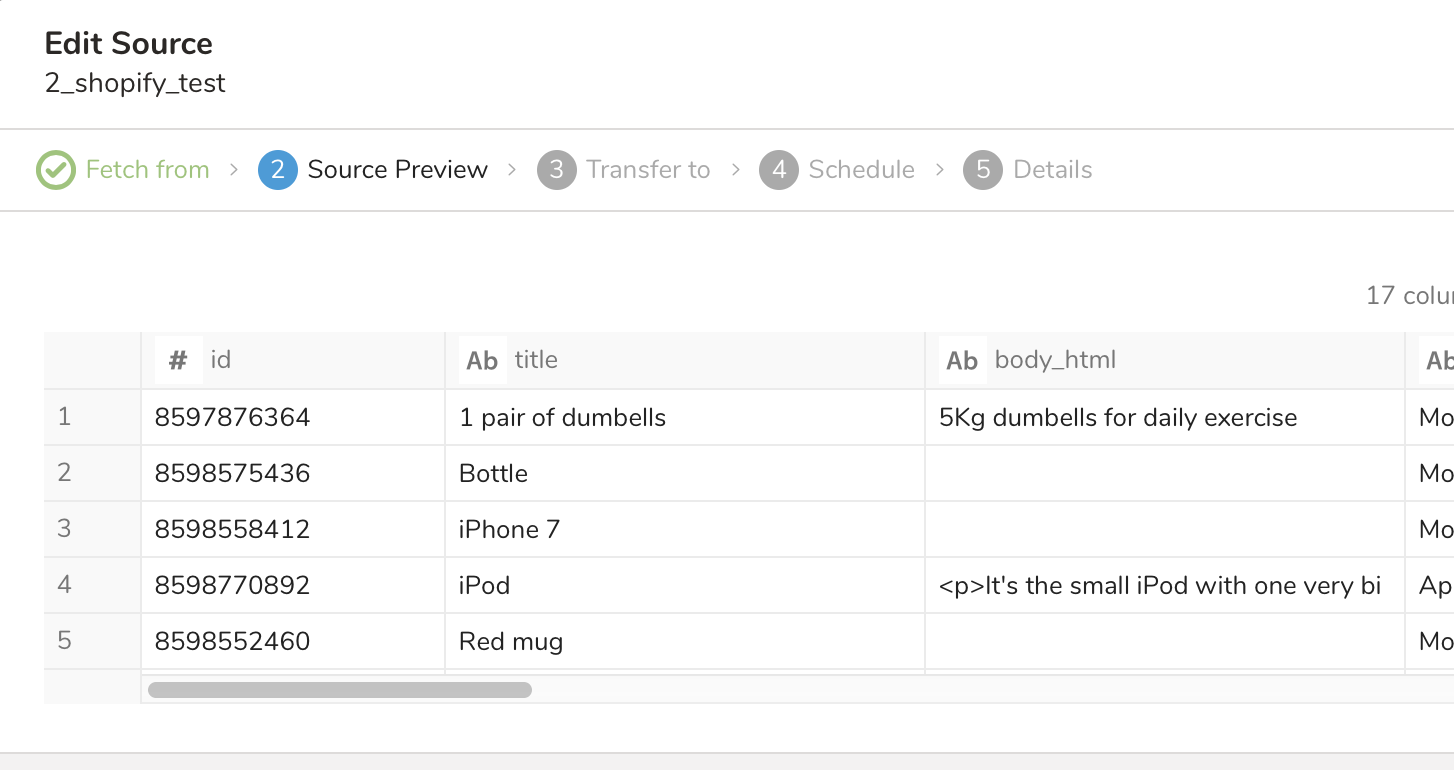Image resolution: width=1454 pixels, height=770 pixels.
Task: Click the 5Kg dumbells description cell
Action: click(x=1118, y=417)
